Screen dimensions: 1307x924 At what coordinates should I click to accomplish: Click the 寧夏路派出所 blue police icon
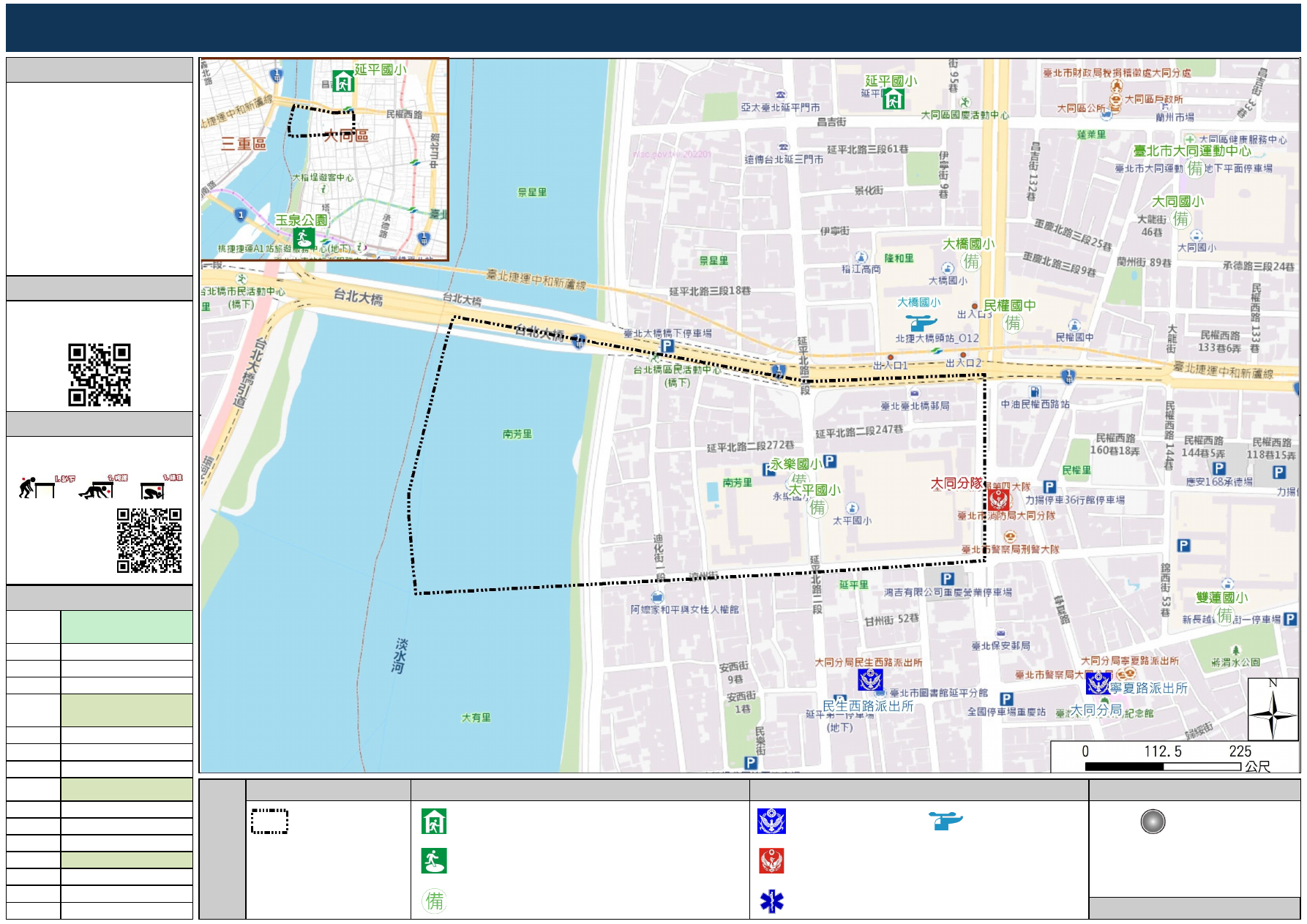pos(1098,683)
